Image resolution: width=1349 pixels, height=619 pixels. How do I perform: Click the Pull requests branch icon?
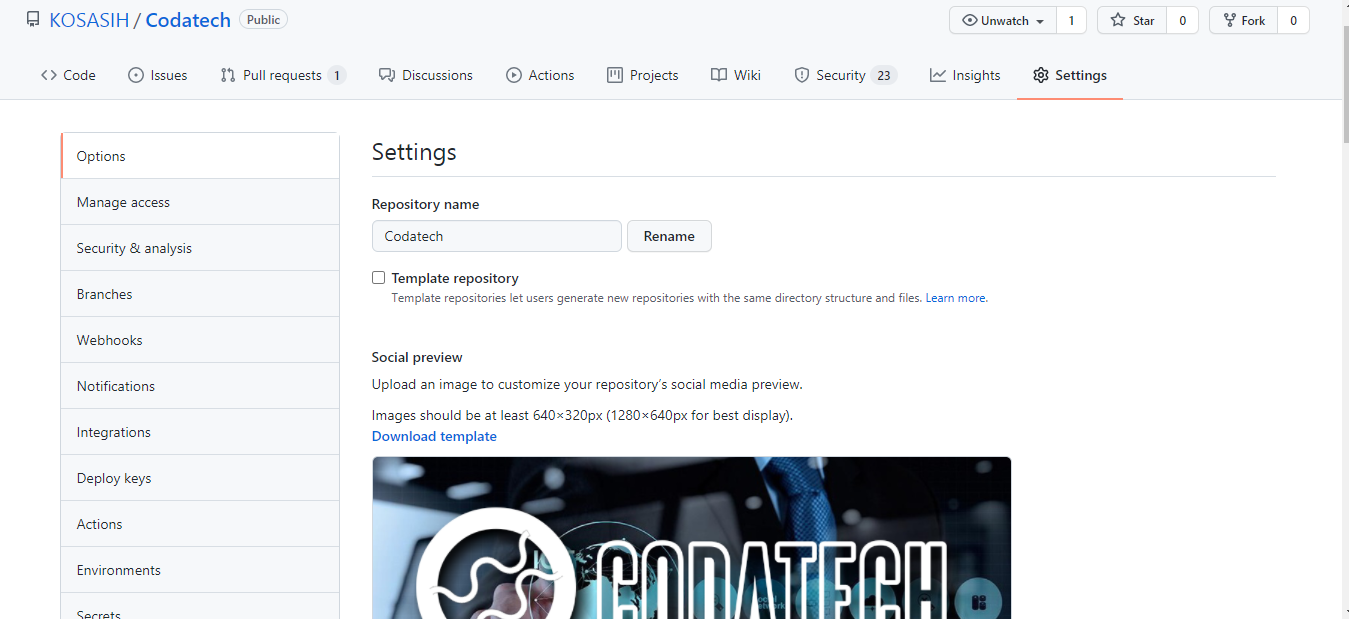point(228,75)
